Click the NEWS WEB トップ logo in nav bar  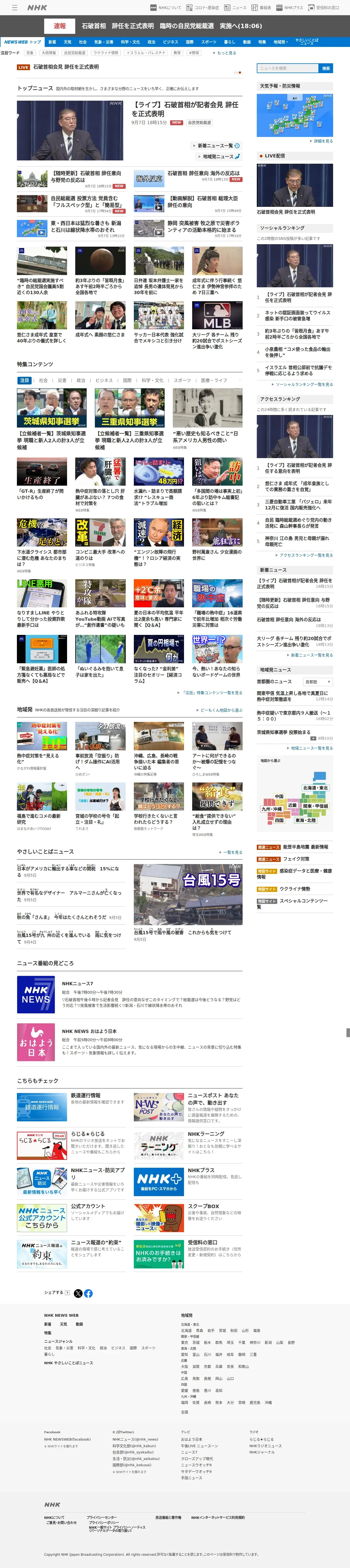[x=22, y=42]
